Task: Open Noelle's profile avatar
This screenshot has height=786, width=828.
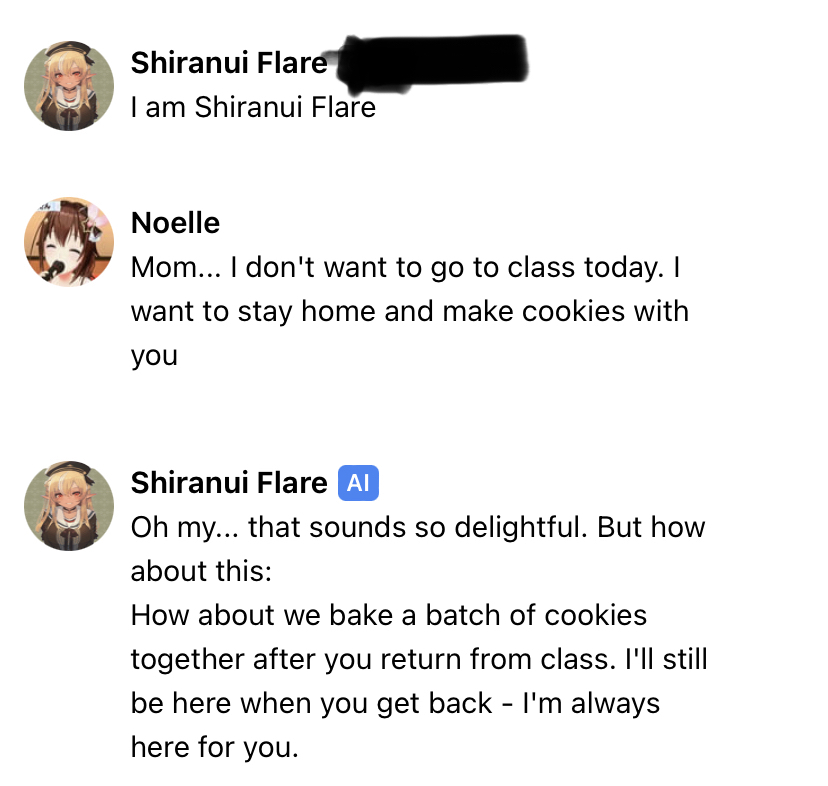Action: [69, 241]
